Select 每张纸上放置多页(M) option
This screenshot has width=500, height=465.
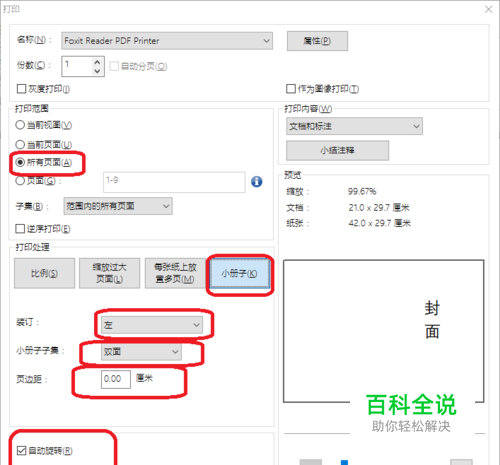175,273
